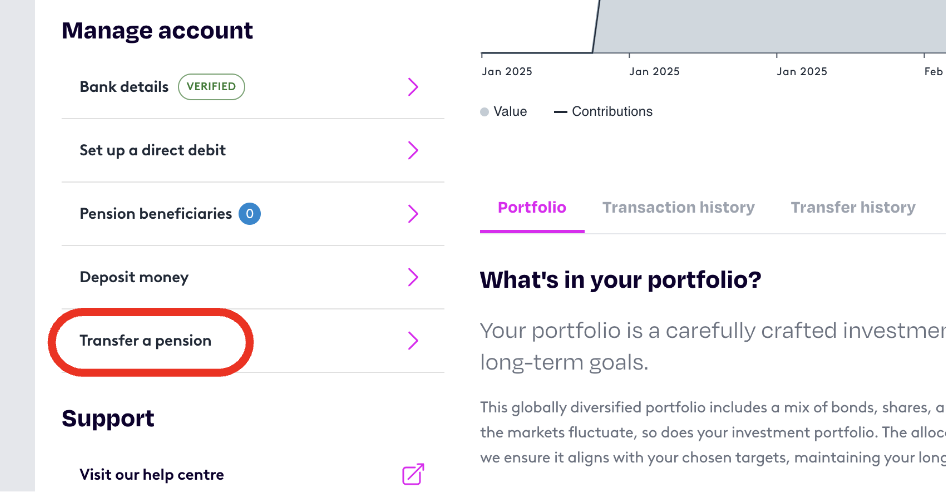Click the arrow beside Transfer a pension
The image size is (946, 502).
coord(413,340)
